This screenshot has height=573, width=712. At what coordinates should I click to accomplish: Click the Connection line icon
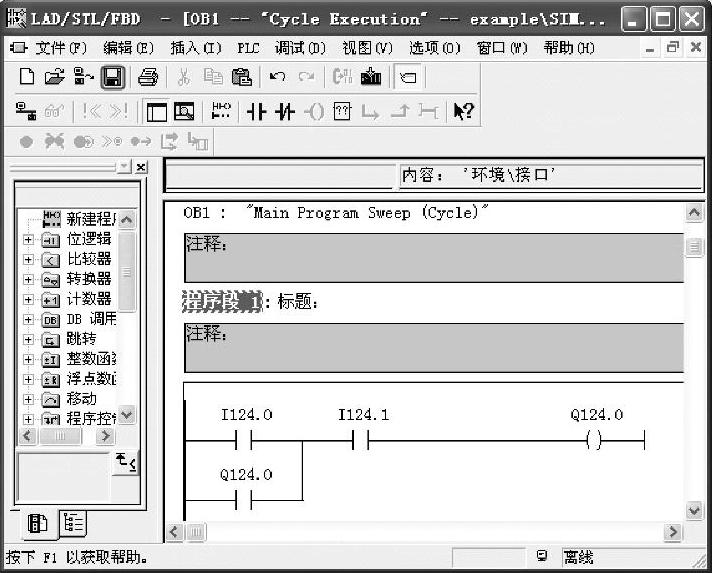click(x=428, y=111)
